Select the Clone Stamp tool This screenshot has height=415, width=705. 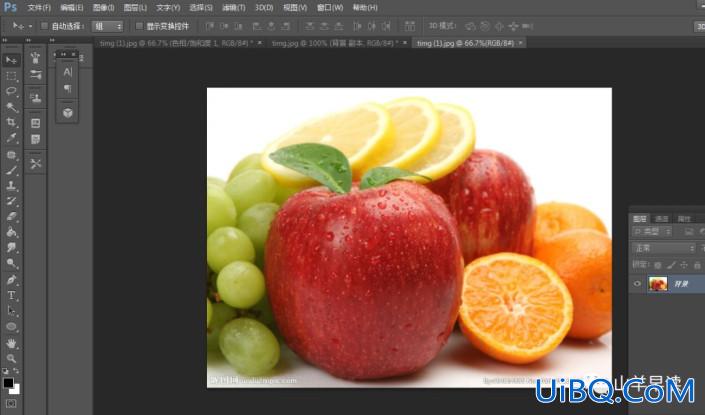pyautogui.click(x=11, y=186)
